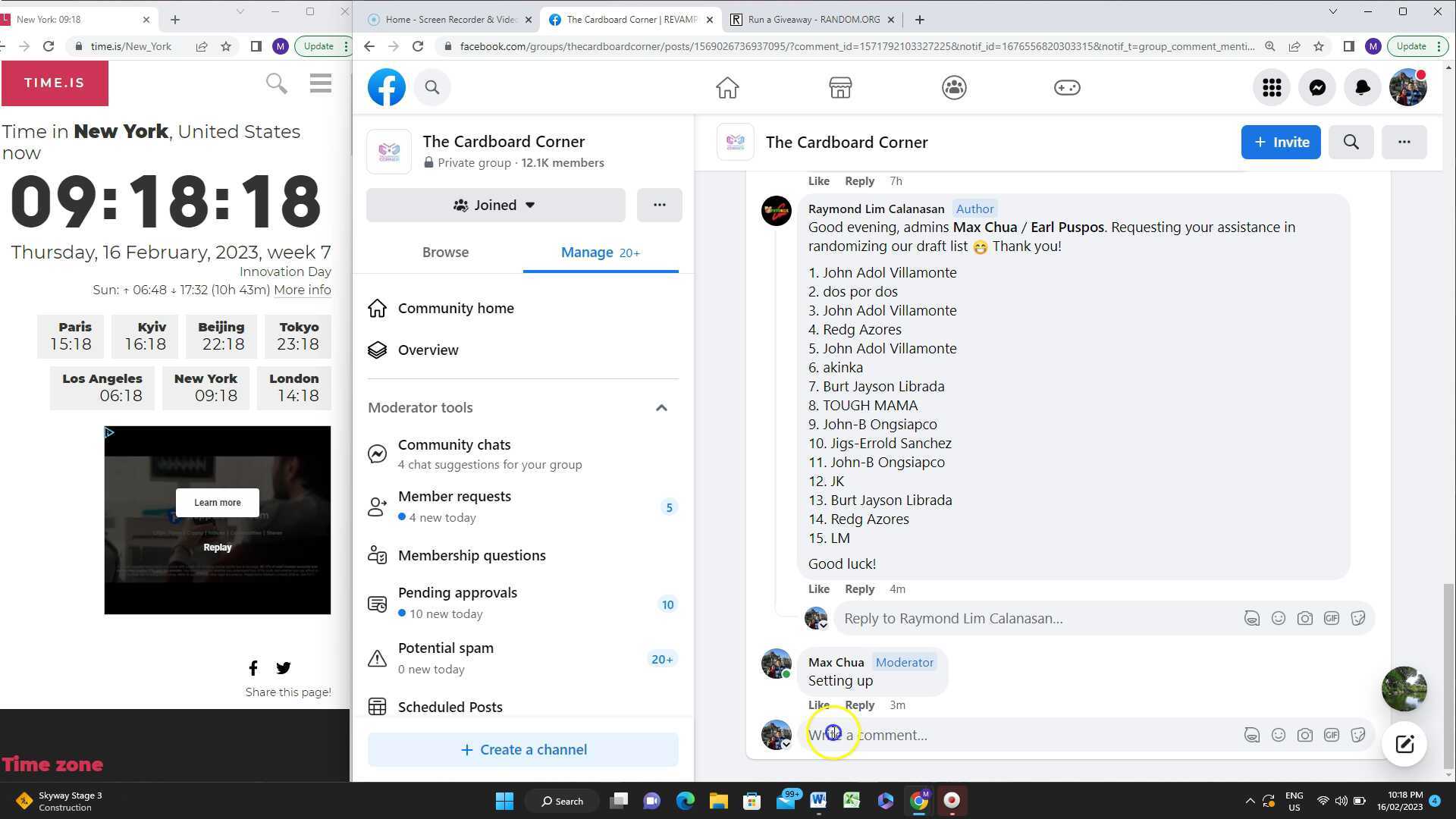Click the notifications bell icon
Viewport: 1456px width, 819px height.
1363,88
